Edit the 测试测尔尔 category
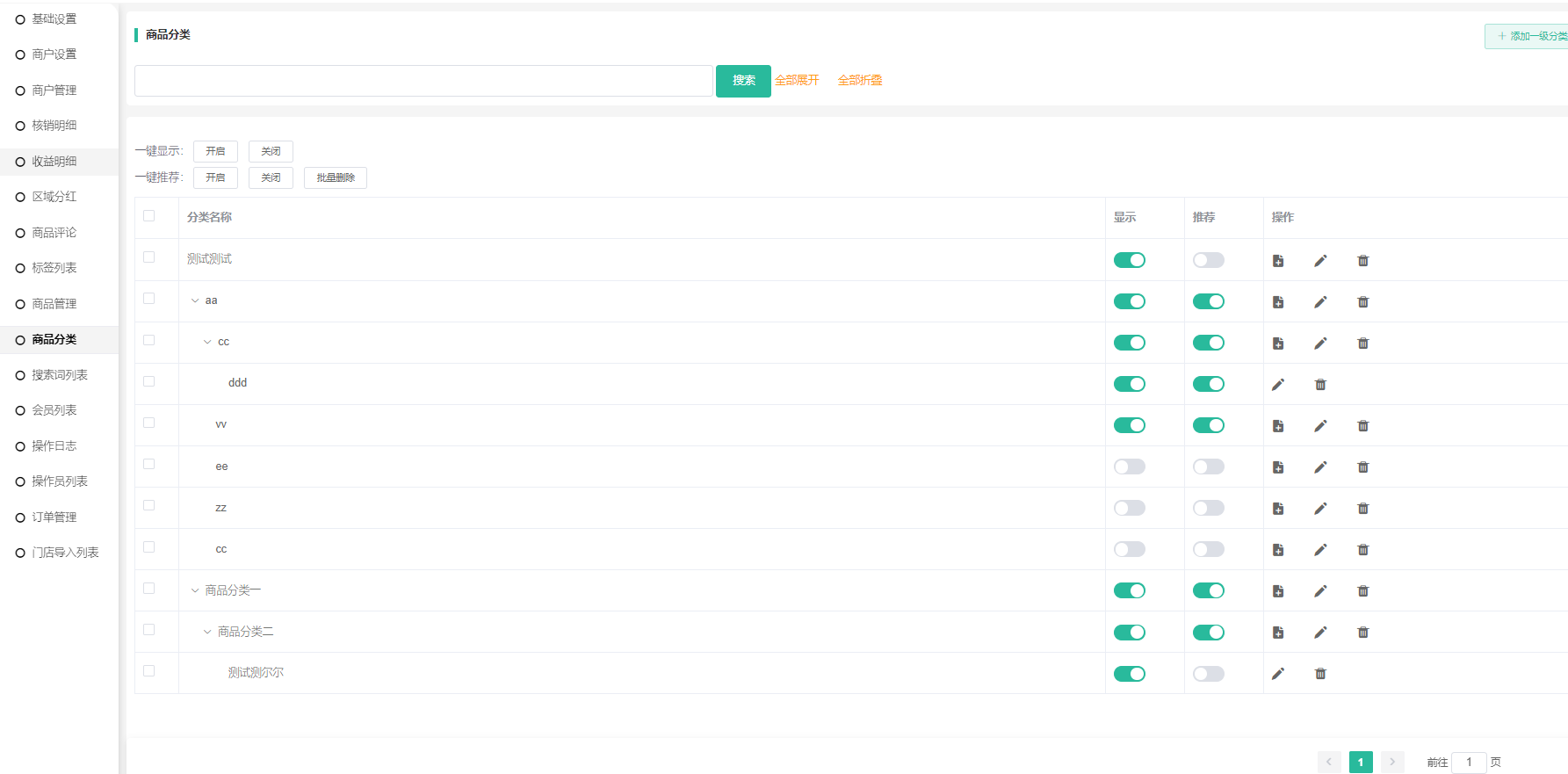 [x=1278, y=674]
